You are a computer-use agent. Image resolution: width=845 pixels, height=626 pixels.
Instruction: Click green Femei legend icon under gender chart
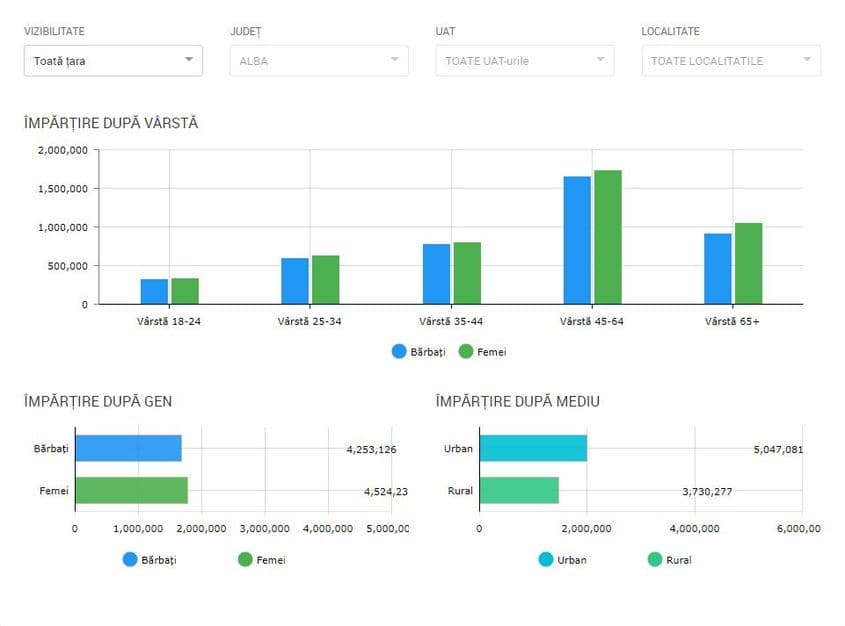pyautogui.click(x=245, y=560)
